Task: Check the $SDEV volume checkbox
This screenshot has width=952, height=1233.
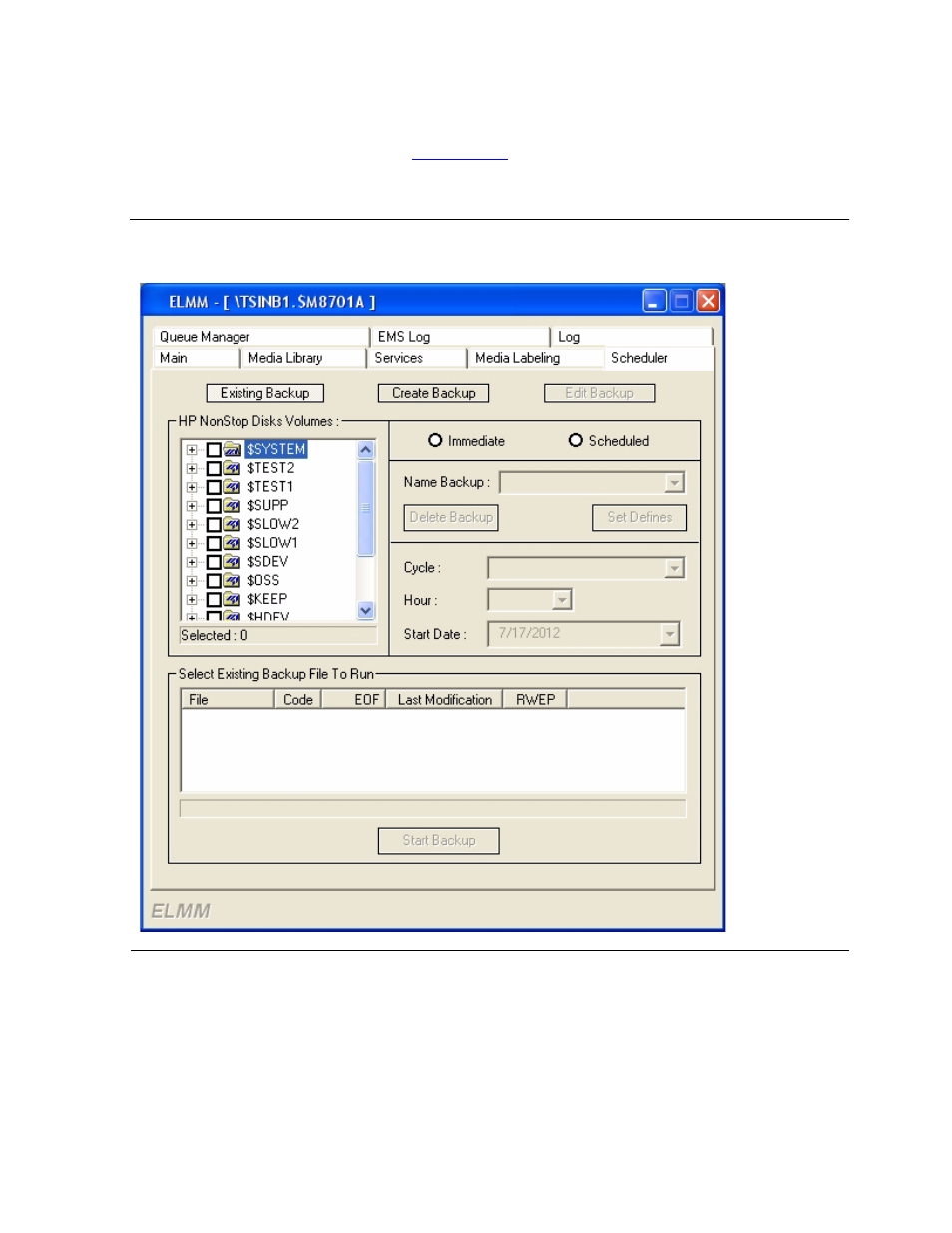Action: pos(214,562)
